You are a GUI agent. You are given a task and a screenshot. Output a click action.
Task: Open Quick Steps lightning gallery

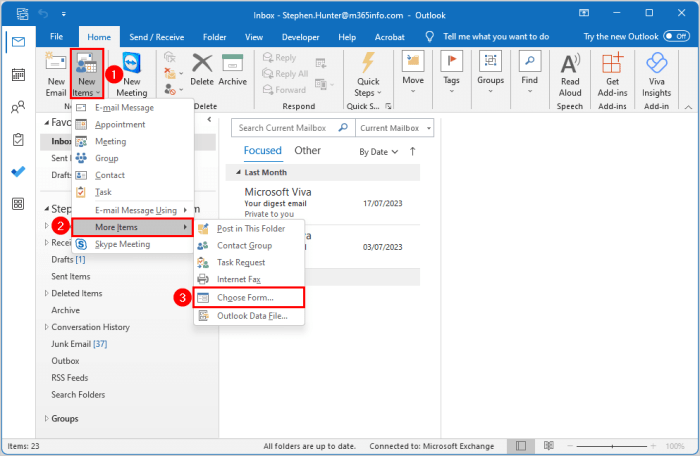pos(368,74)
